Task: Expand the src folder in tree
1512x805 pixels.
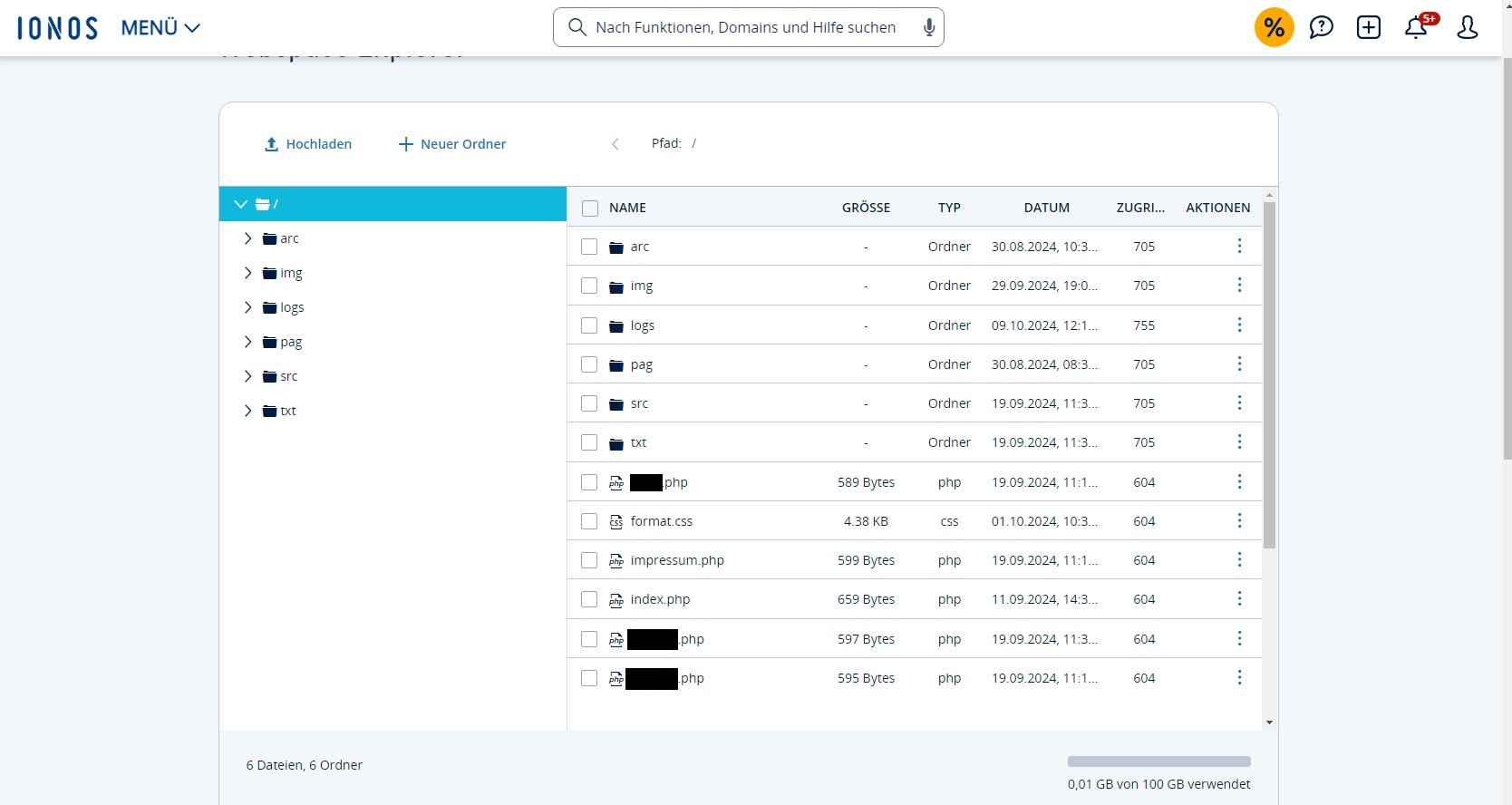Action: pos(247,376)
